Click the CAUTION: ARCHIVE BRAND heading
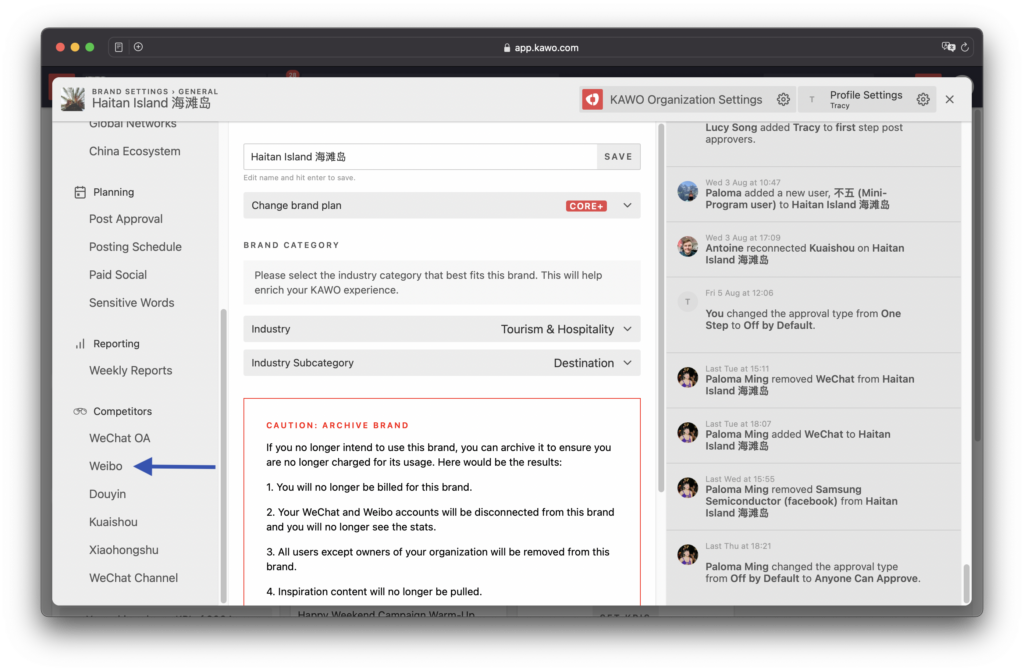1024x671 pixels. pos(338,425)
